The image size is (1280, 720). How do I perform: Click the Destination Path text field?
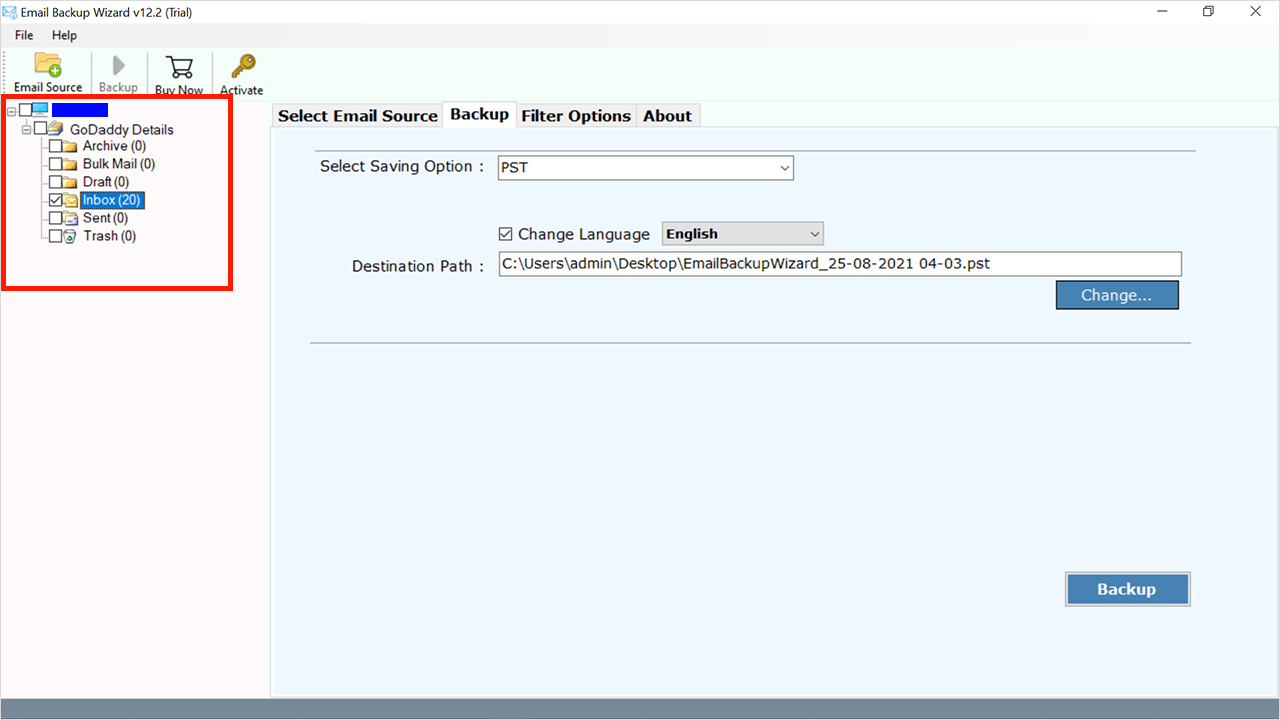point(839,264)
